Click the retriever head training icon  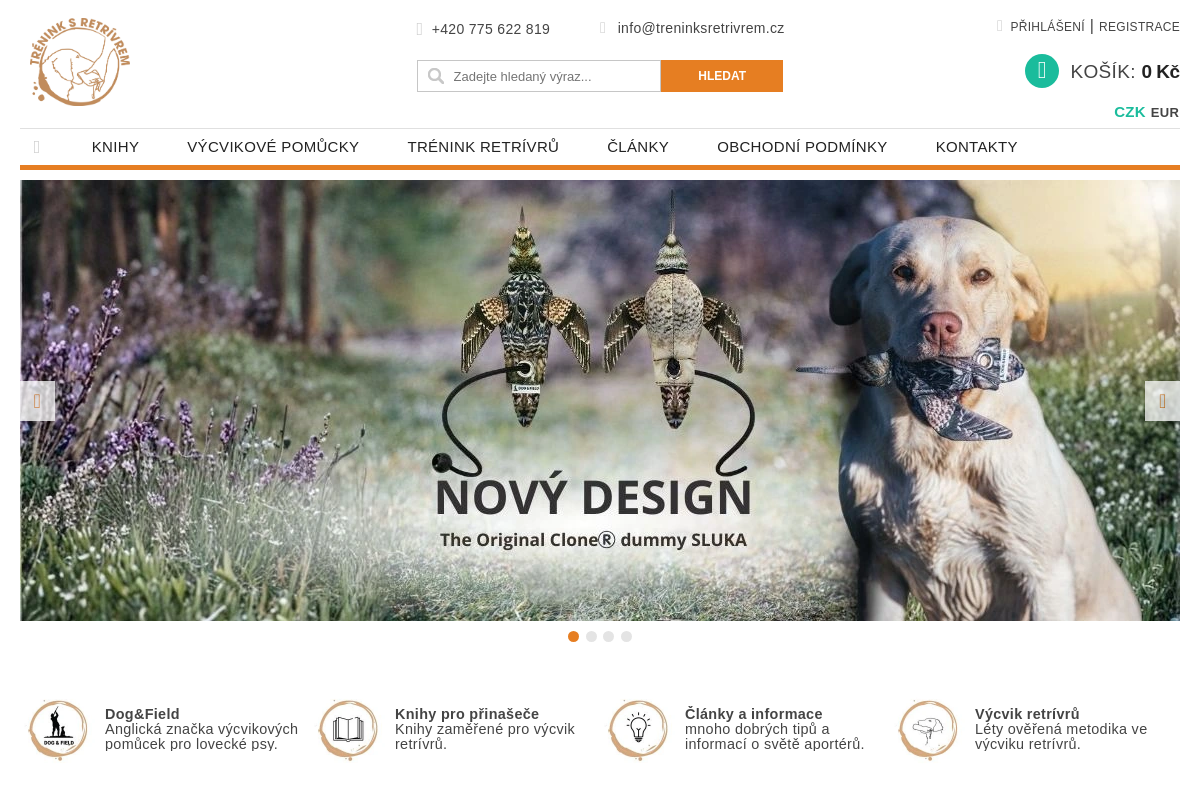click(929, 730)
